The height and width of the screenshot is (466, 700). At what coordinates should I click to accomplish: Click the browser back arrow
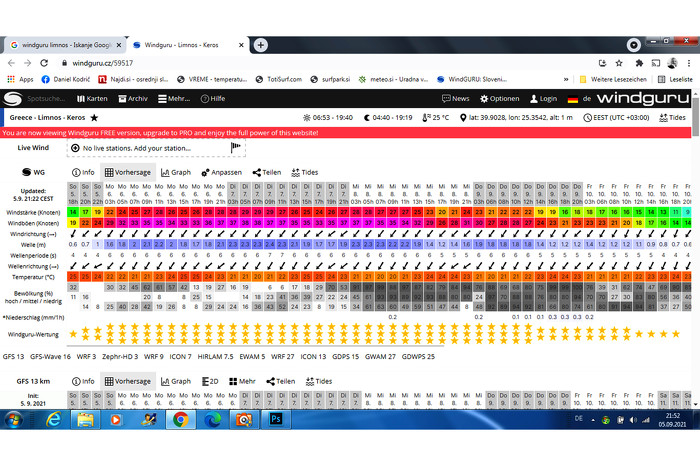pos(12,63)
